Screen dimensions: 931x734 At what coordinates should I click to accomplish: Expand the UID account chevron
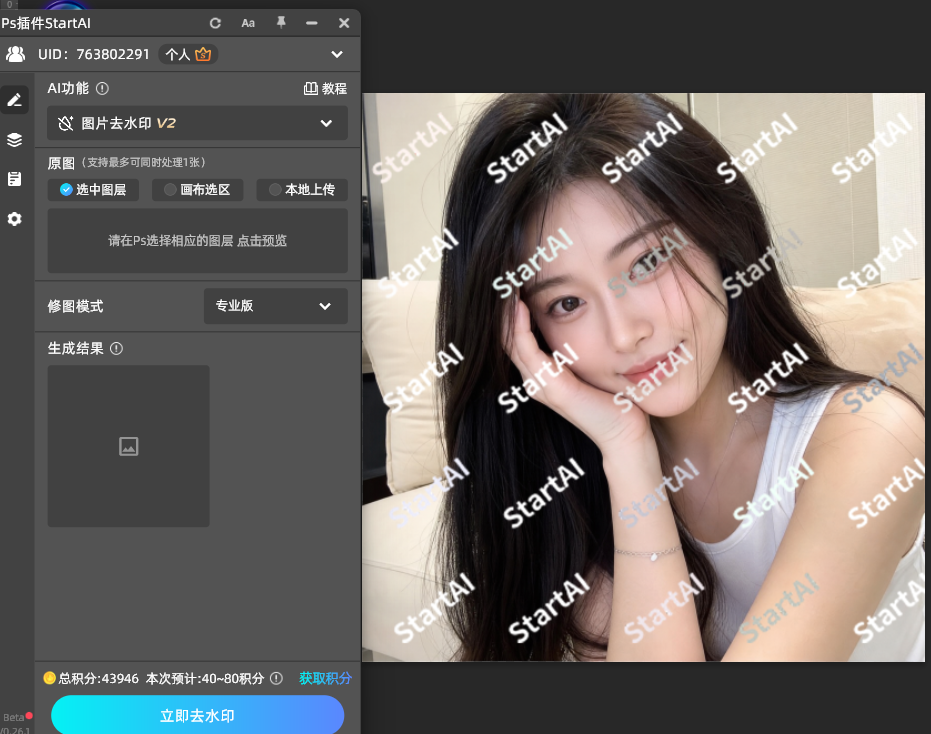pos(337,55)
